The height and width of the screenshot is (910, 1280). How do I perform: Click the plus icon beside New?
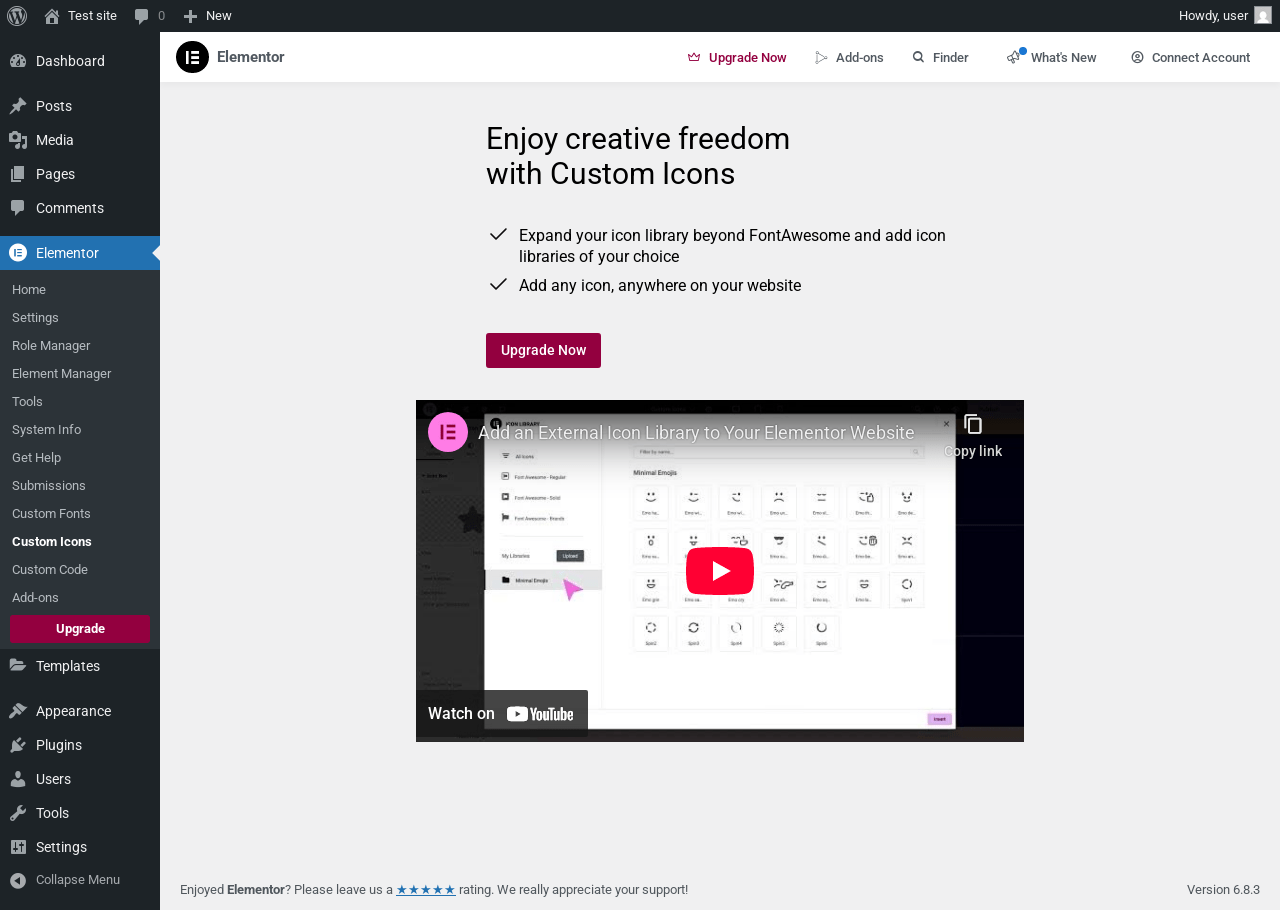pyautogui.click(x=190, y=16)
